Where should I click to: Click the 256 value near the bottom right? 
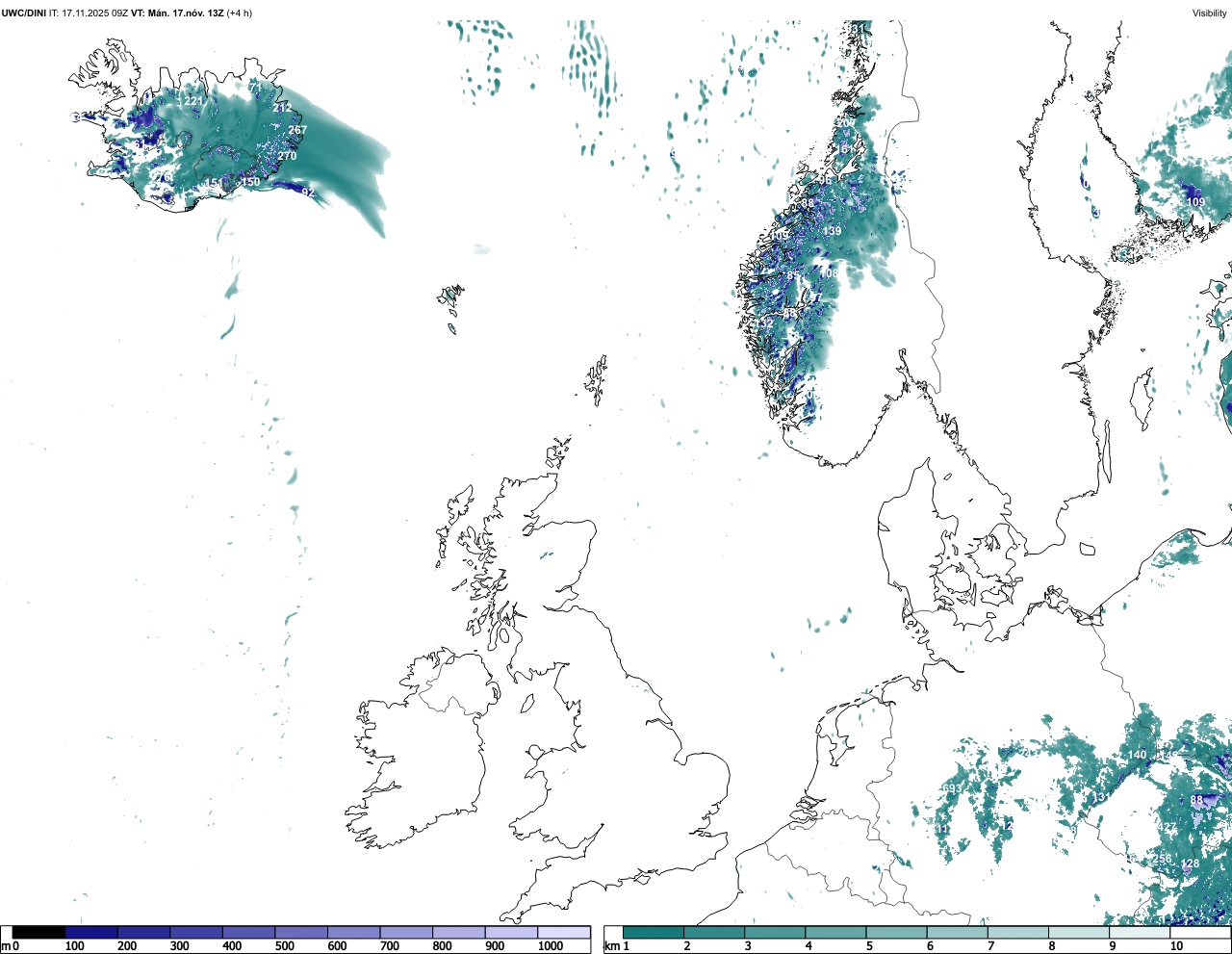pyautogui.click(x=1163, y=859)
